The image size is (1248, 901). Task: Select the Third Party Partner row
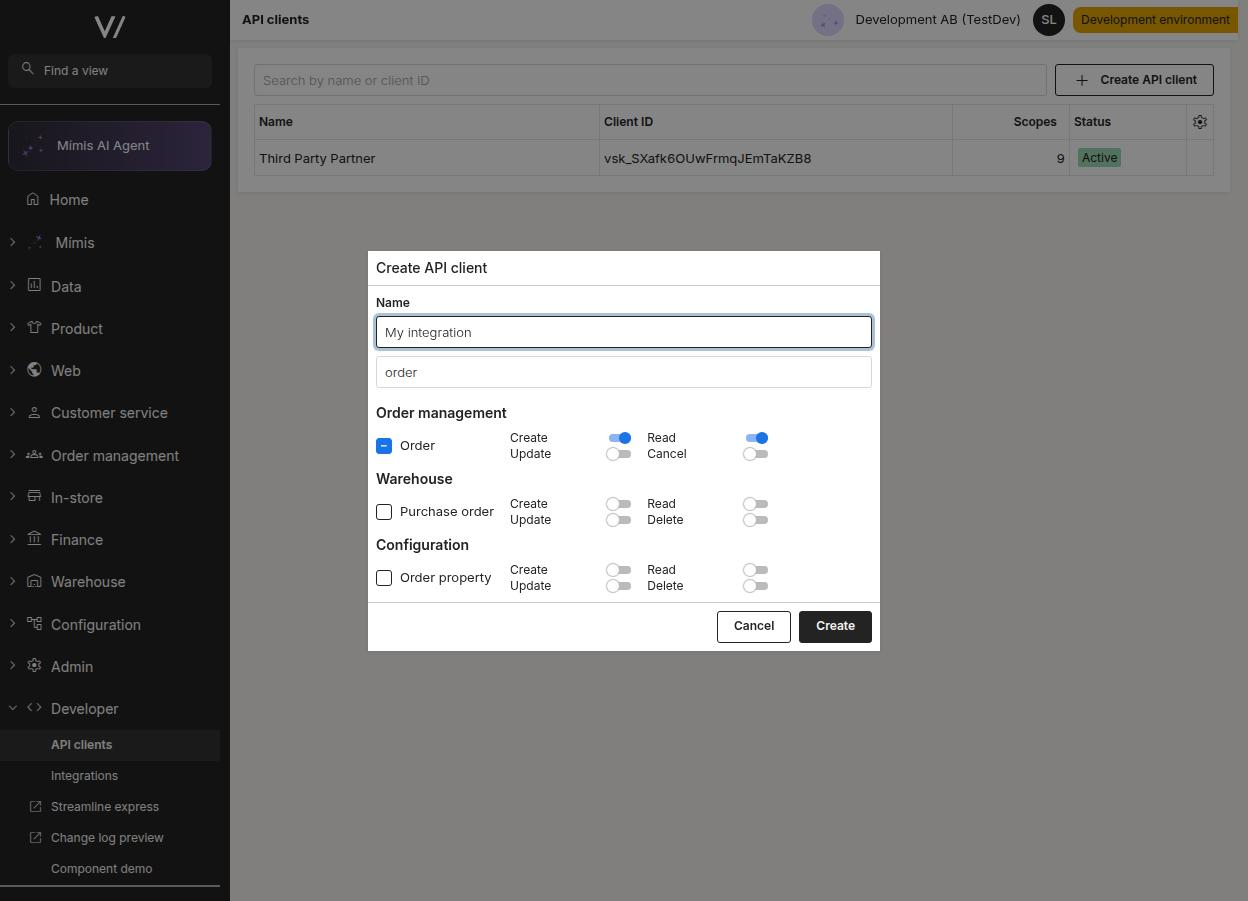734,158
